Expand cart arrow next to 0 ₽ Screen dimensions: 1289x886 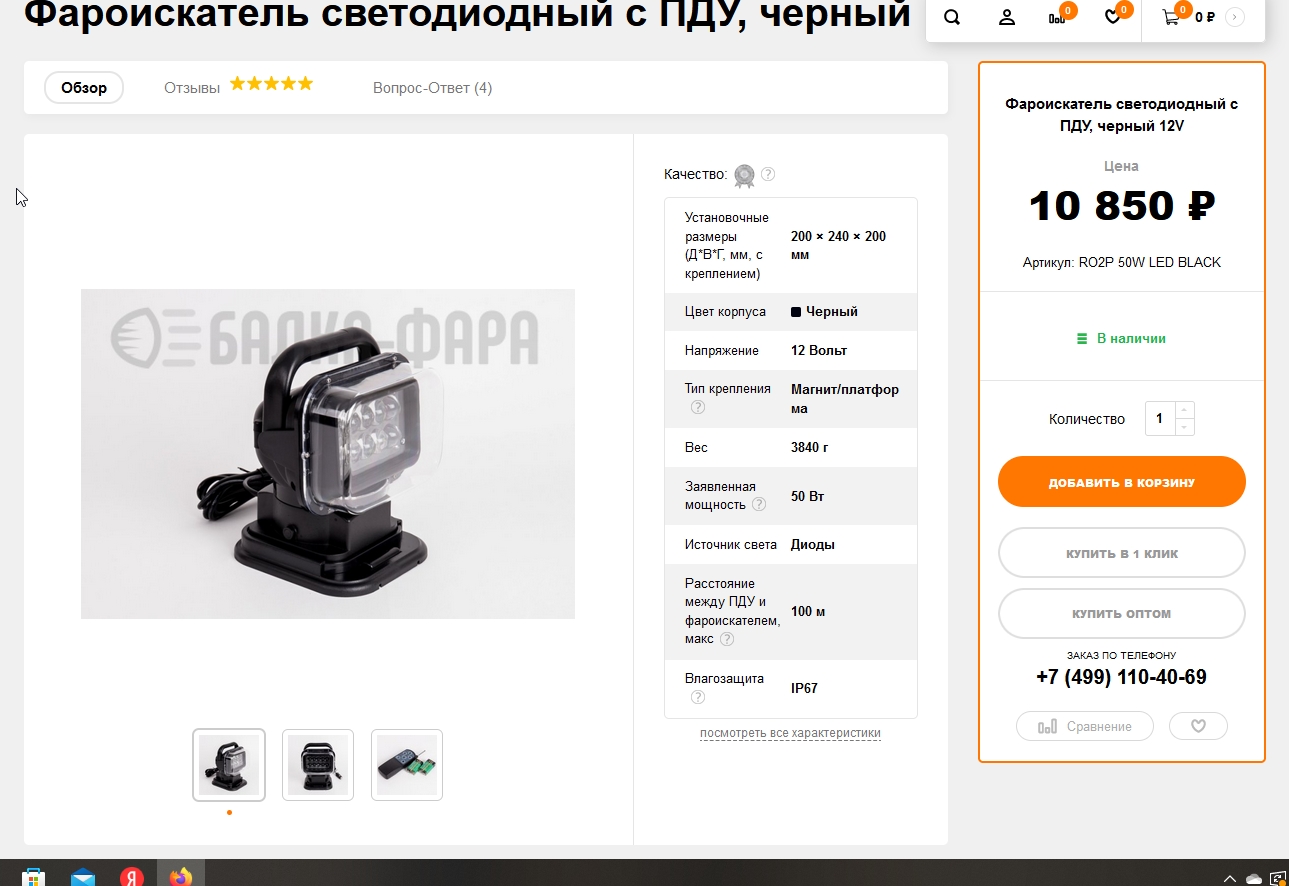coord(1235,17)
